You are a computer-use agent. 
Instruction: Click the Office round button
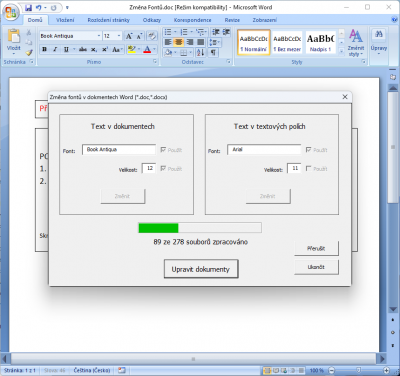tap(10, 12)
